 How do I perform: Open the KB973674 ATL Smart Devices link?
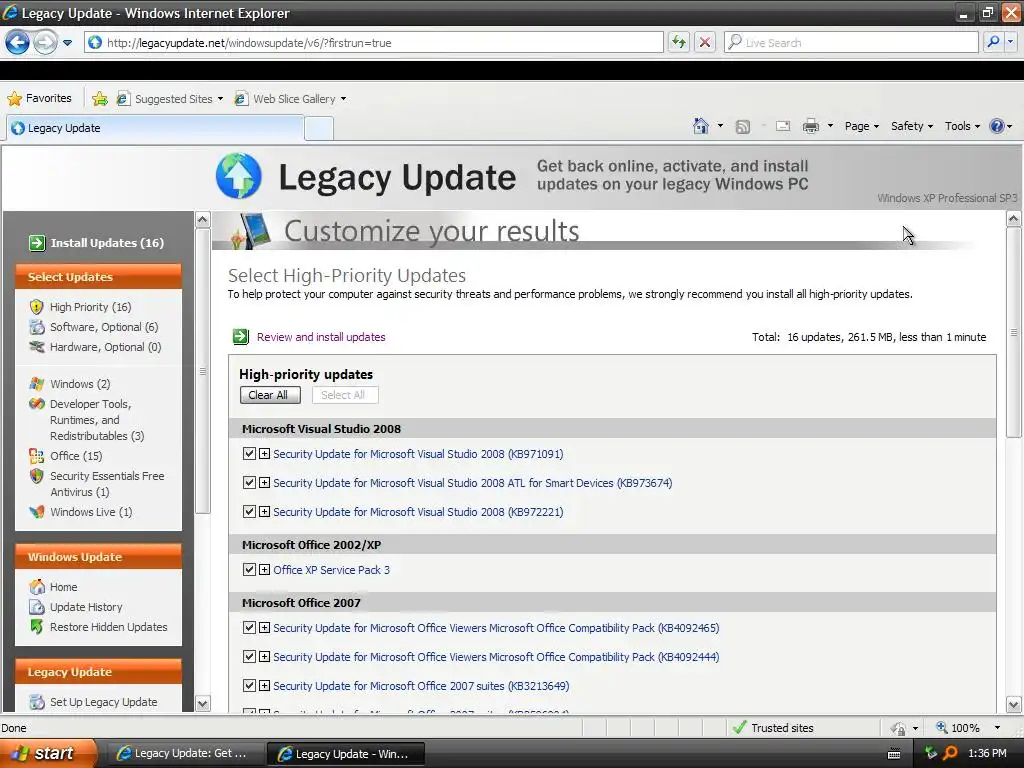[x=472, y=483]
